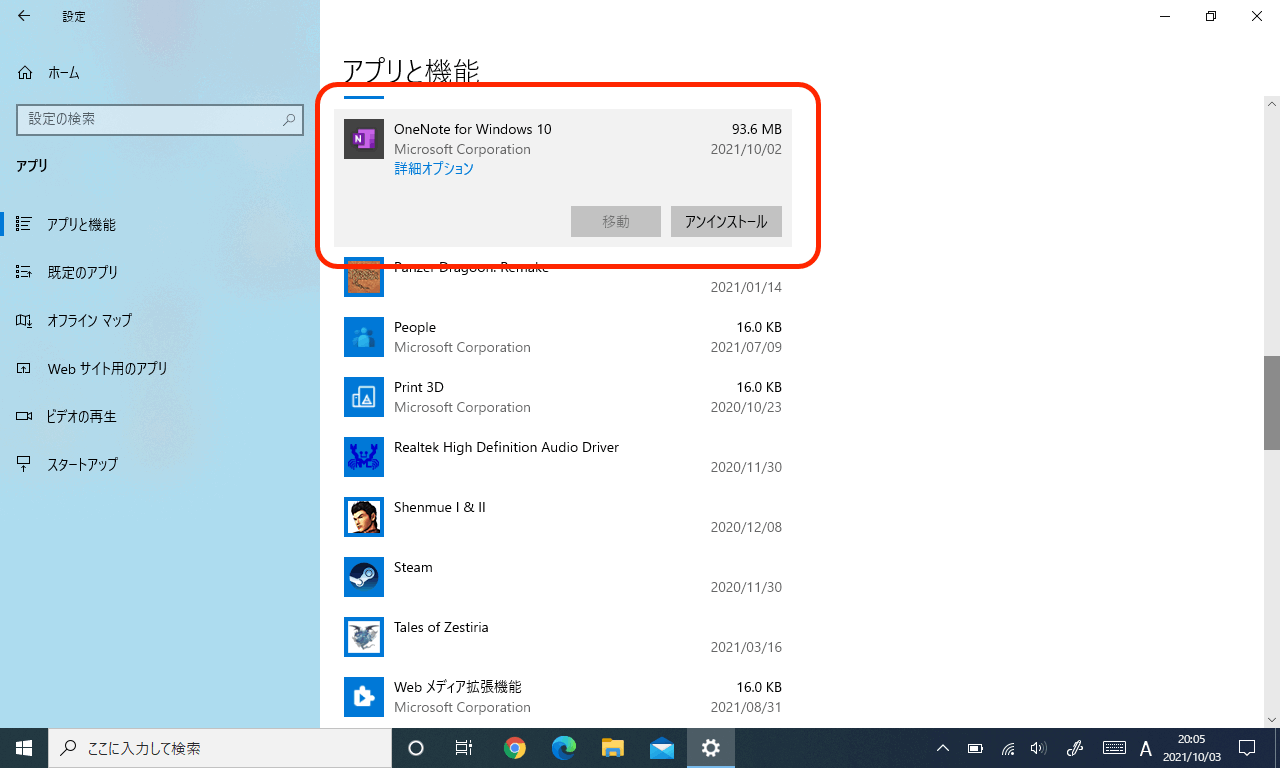This screenshot has width=1280, height=768.
Task: Open Microsoft Edge from the taskbar
Action: pyautogui.click(x=564, y=748)
